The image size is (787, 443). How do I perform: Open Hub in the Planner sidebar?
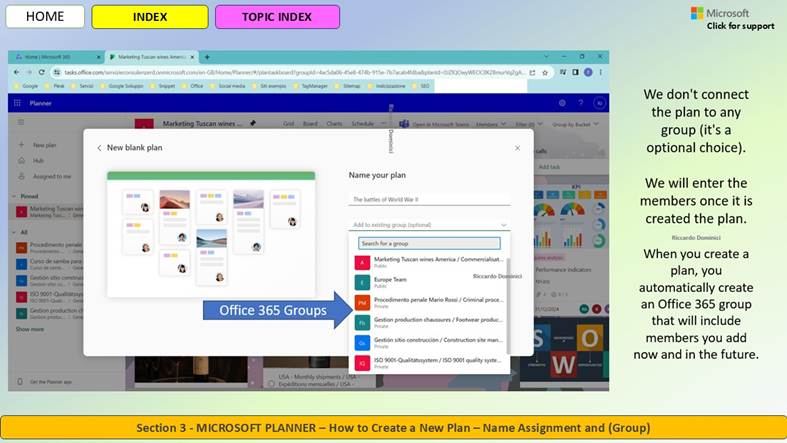click(x=31, y=161)
